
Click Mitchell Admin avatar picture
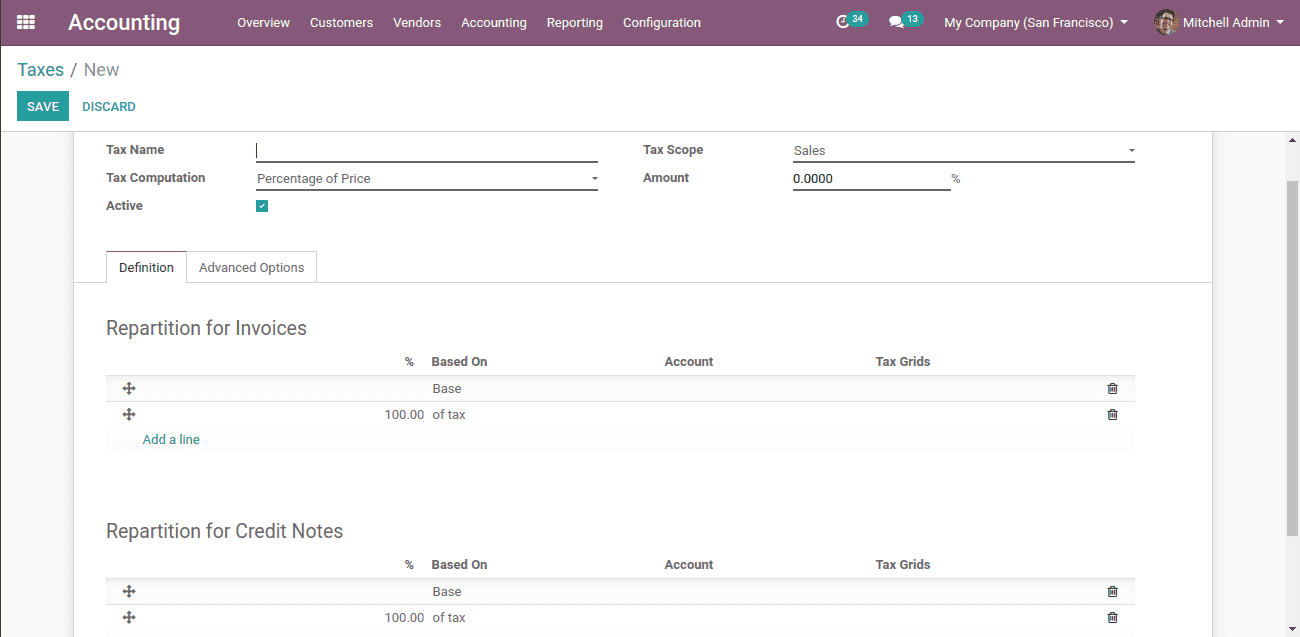click(x=1166, y=22)
